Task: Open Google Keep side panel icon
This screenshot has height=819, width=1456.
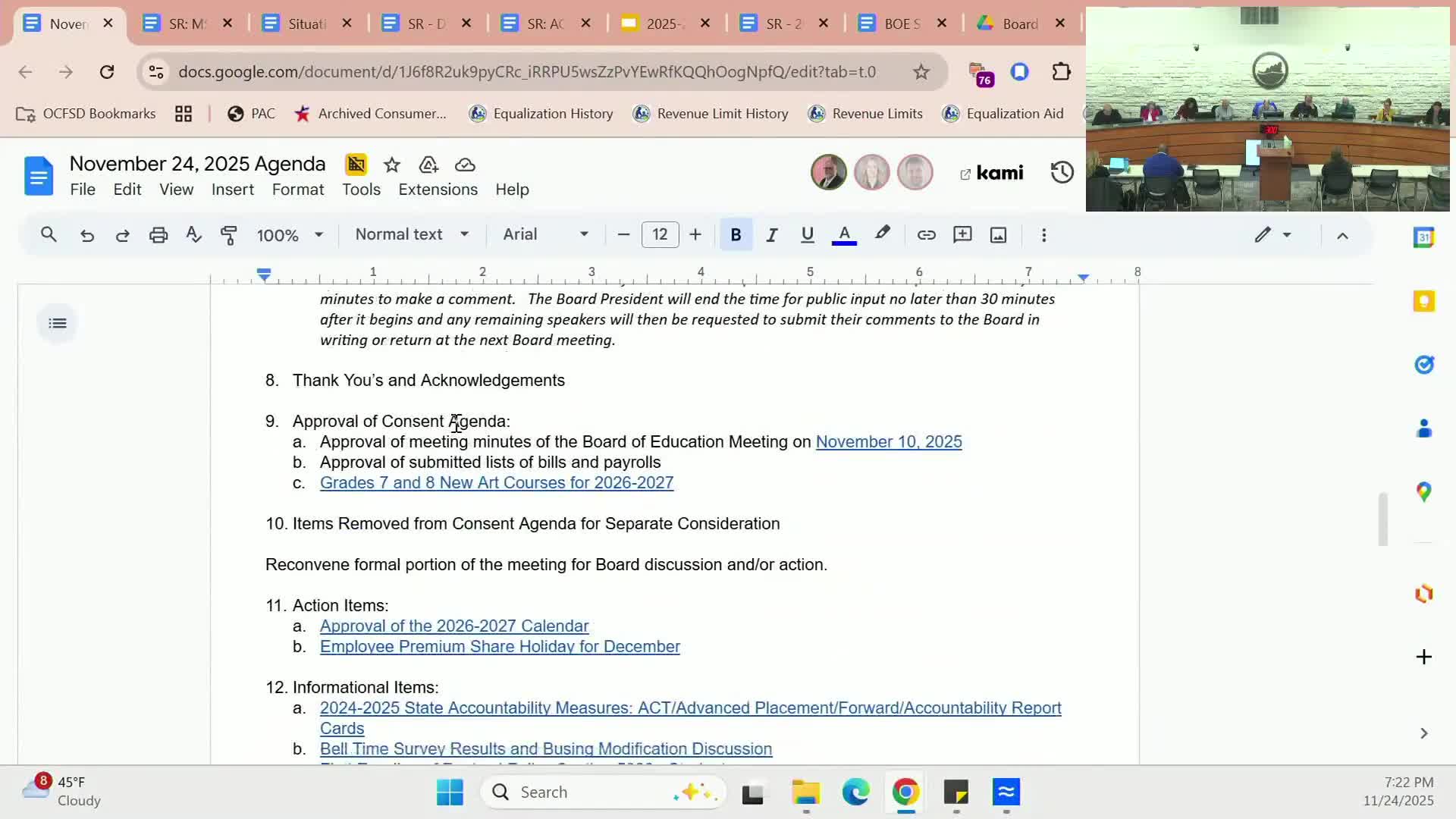Action: (x=1423, y=301)
